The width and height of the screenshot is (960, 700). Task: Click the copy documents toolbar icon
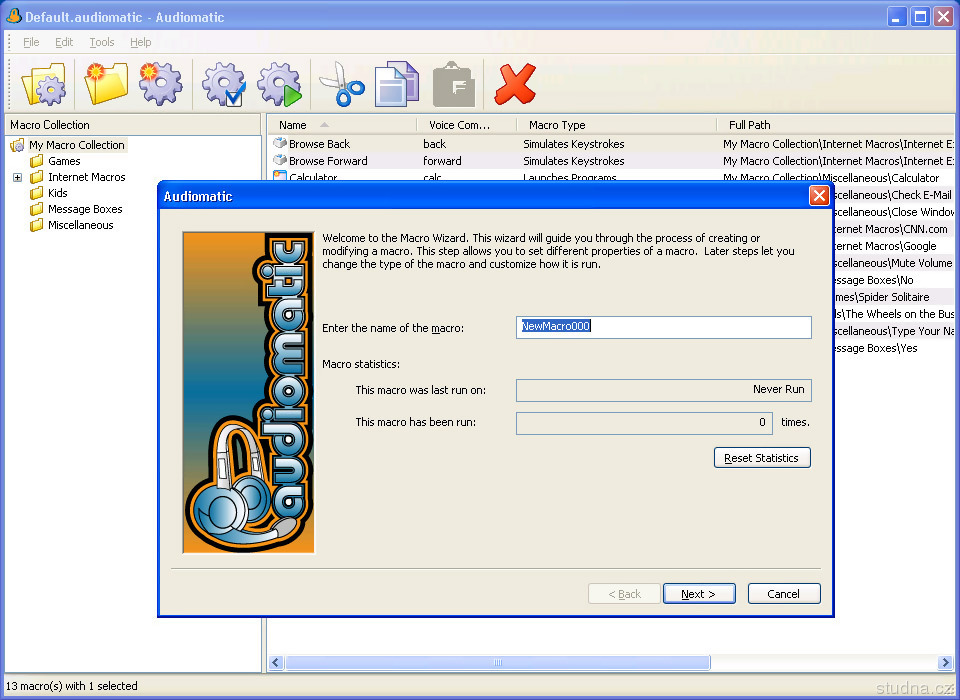397,84
